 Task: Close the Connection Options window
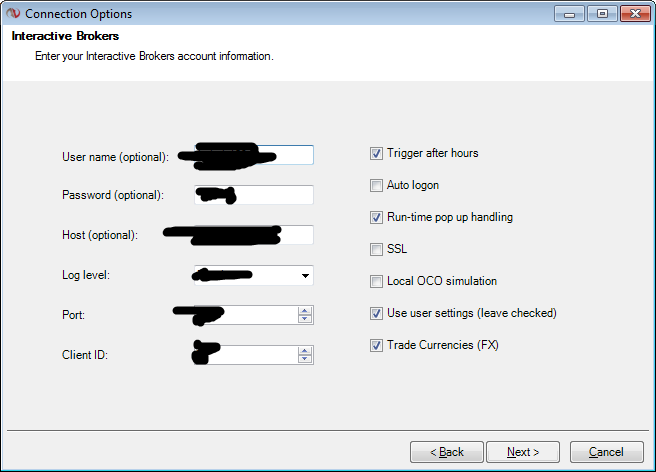(635, 14)
